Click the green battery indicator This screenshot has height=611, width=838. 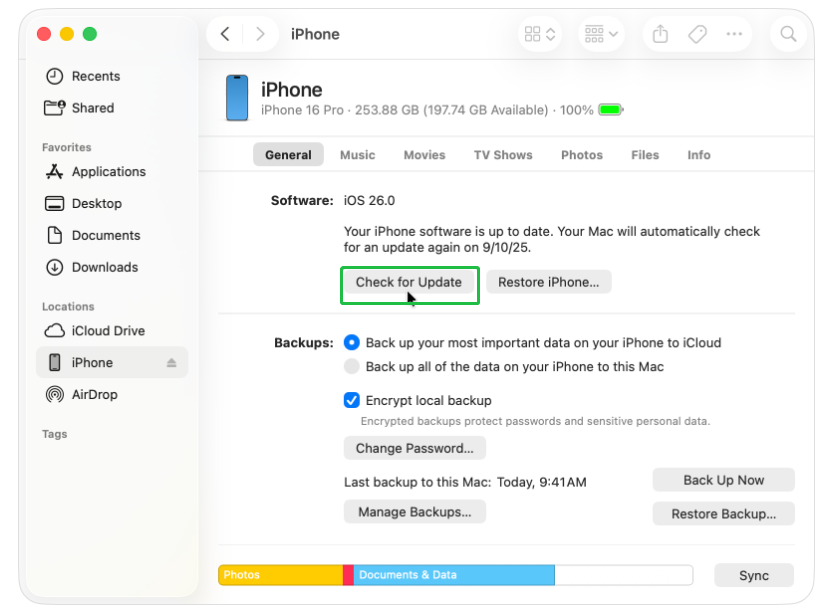[x=611, y=110]
